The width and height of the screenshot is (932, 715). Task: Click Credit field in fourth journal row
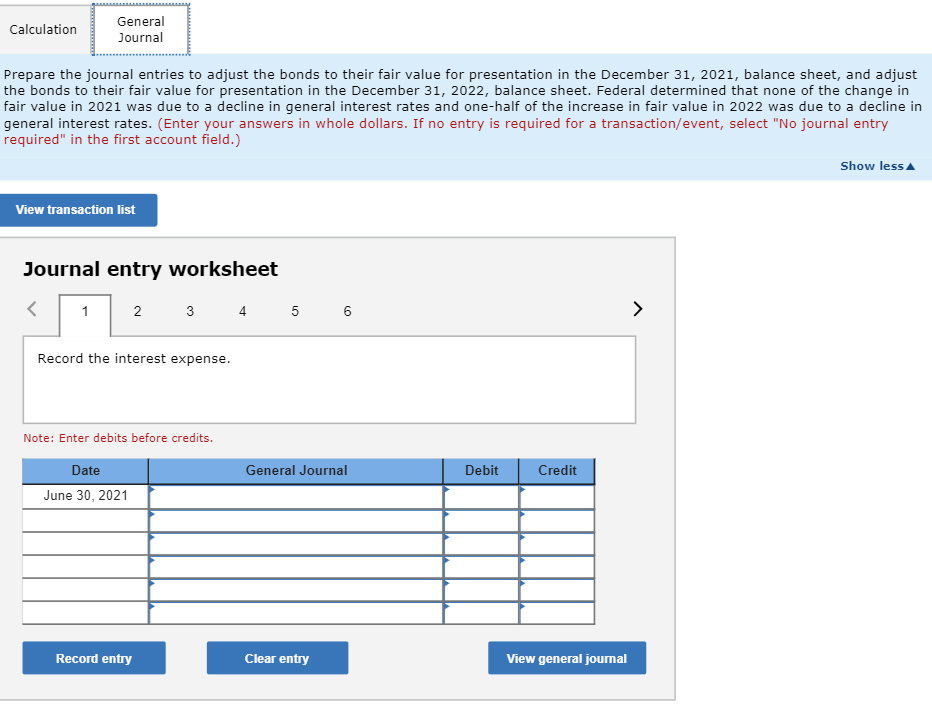pos(557,567)
